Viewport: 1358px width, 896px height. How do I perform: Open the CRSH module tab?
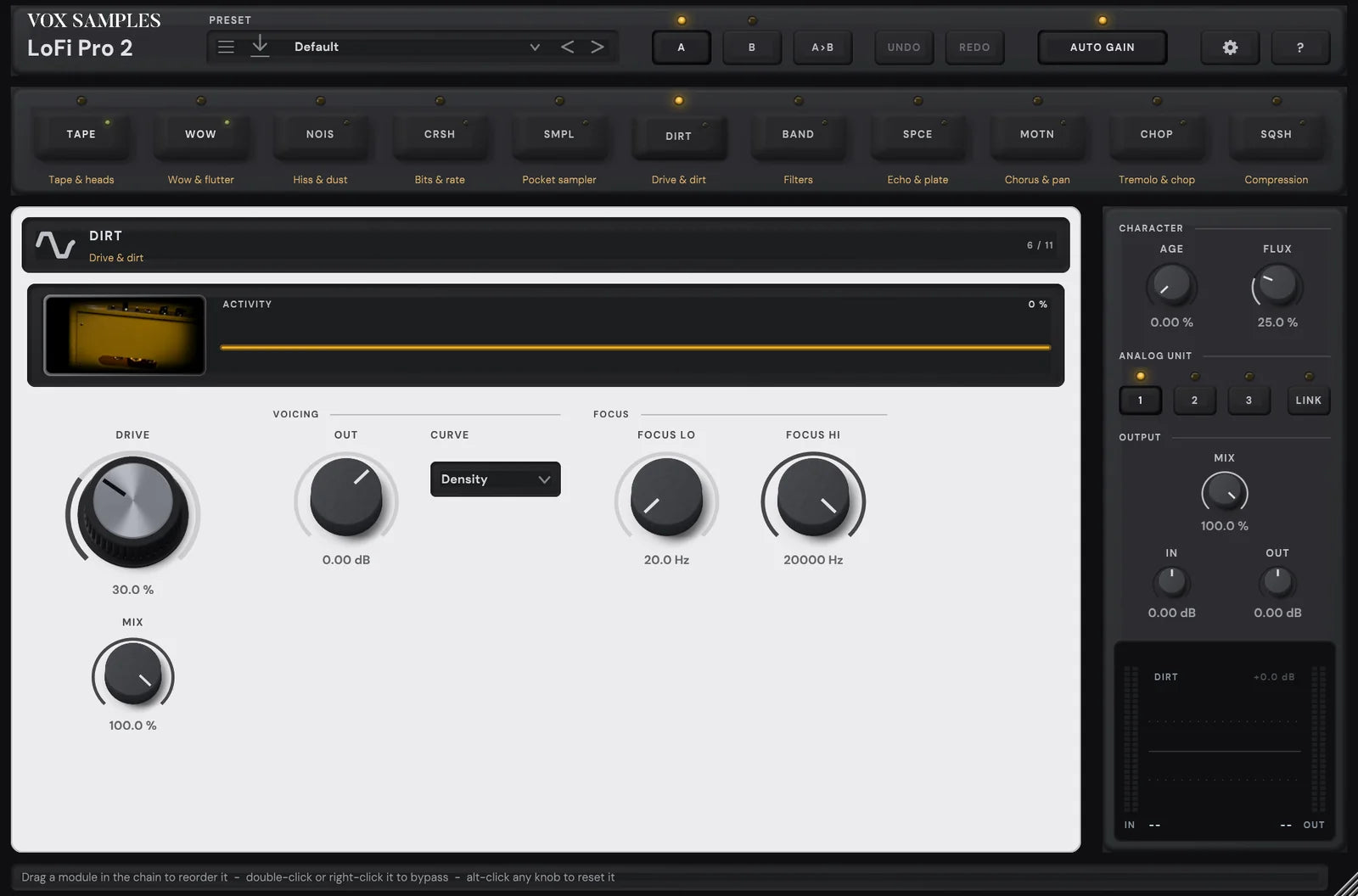tap(440, 136)
